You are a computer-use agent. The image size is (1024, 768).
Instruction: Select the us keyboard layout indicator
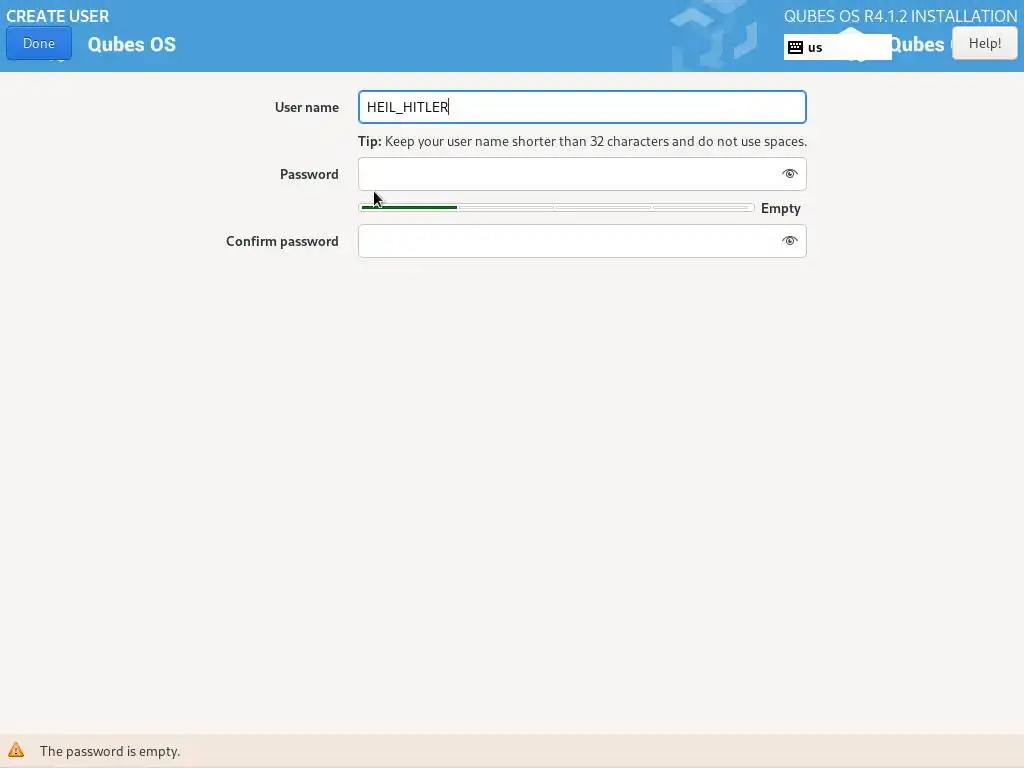(837, 47)
